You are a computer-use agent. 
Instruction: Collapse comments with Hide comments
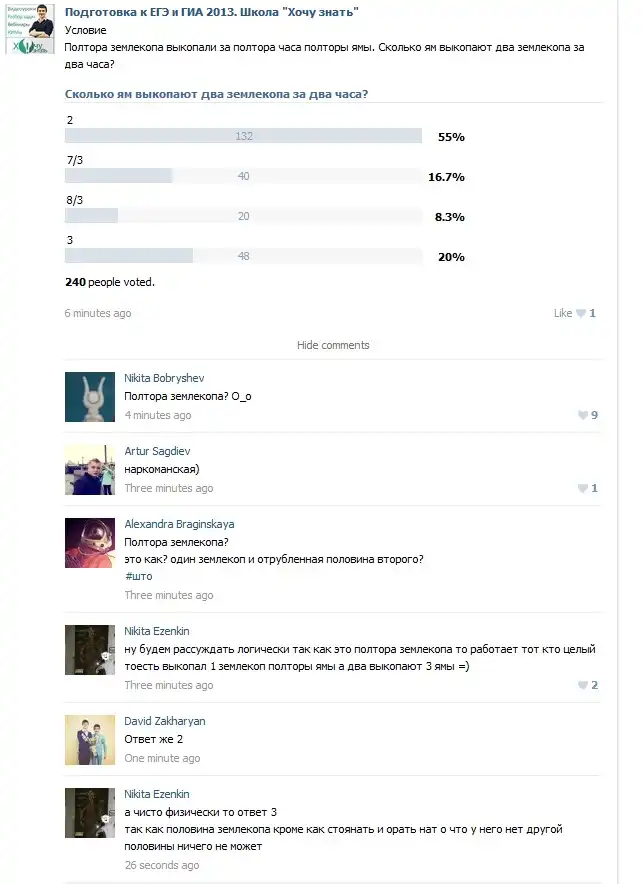click(x=333, y=345)
